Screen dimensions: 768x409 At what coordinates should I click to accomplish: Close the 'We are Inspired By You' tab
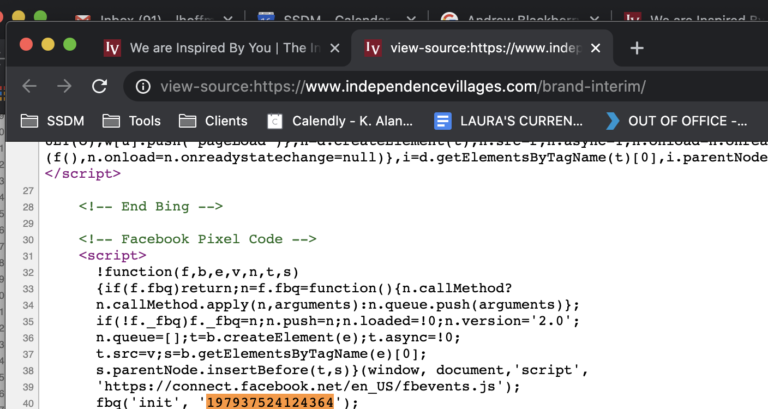[x=335, y=48]
